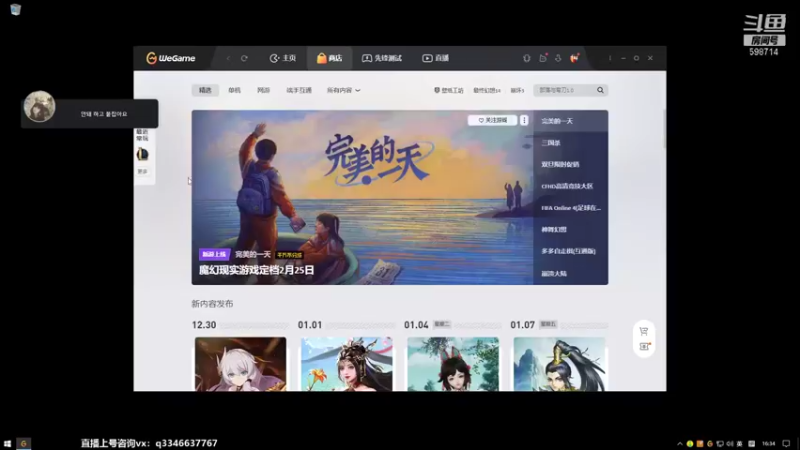Refresh the WeGame page
This screenshot has height=450, width=800.
point(244,58)
